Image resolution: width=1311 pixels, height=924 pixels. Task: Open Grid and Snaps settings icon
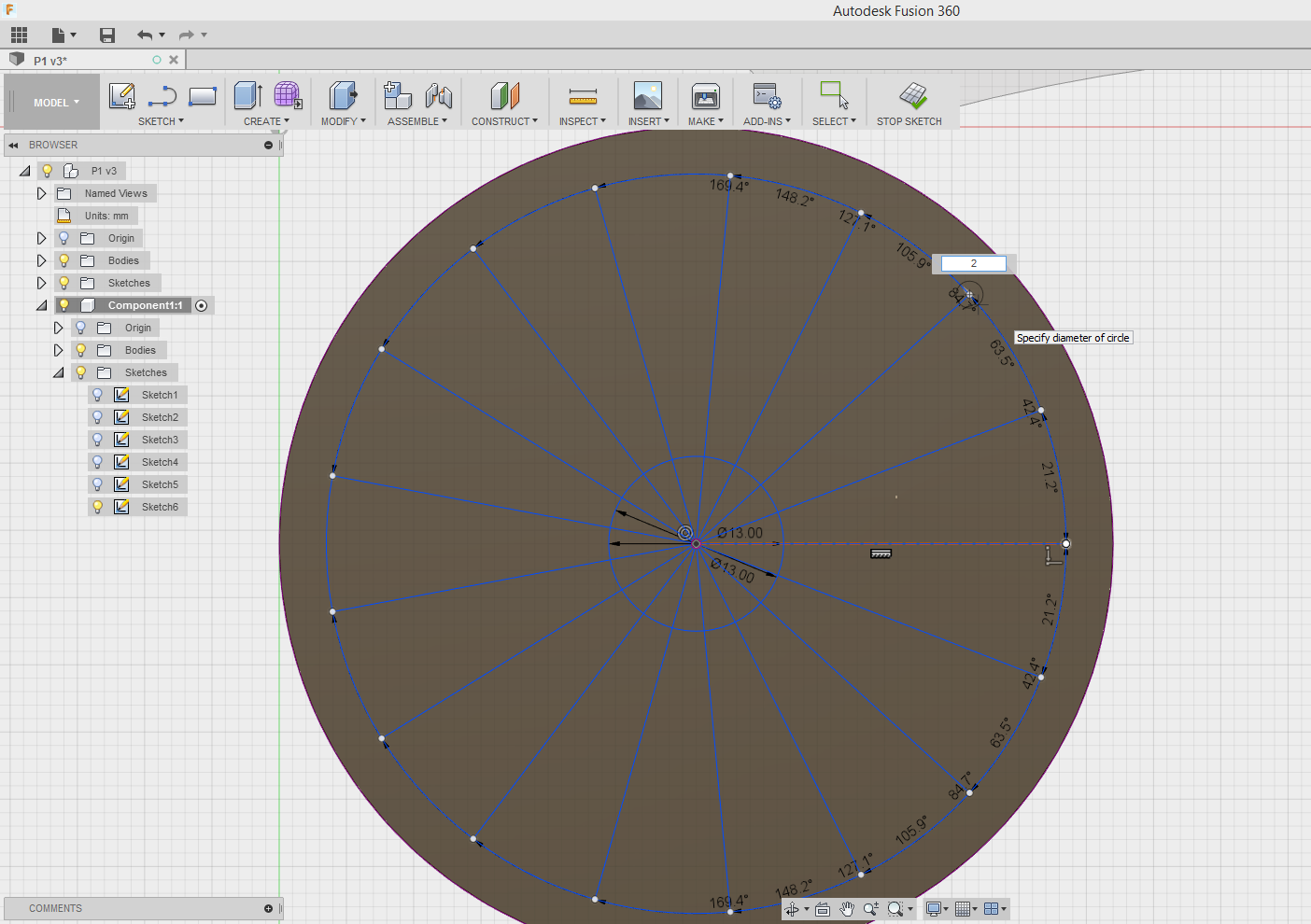tap(963, 909)
